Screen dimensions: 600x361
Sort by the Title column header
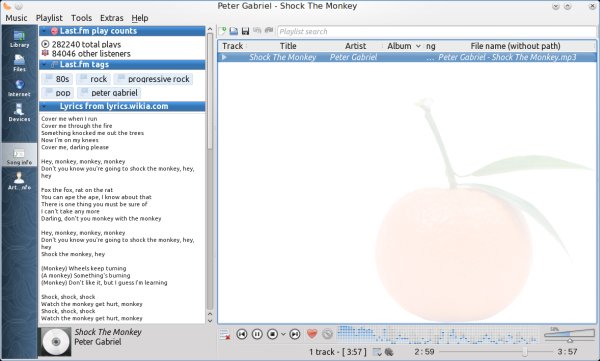[x=288, y=46]
